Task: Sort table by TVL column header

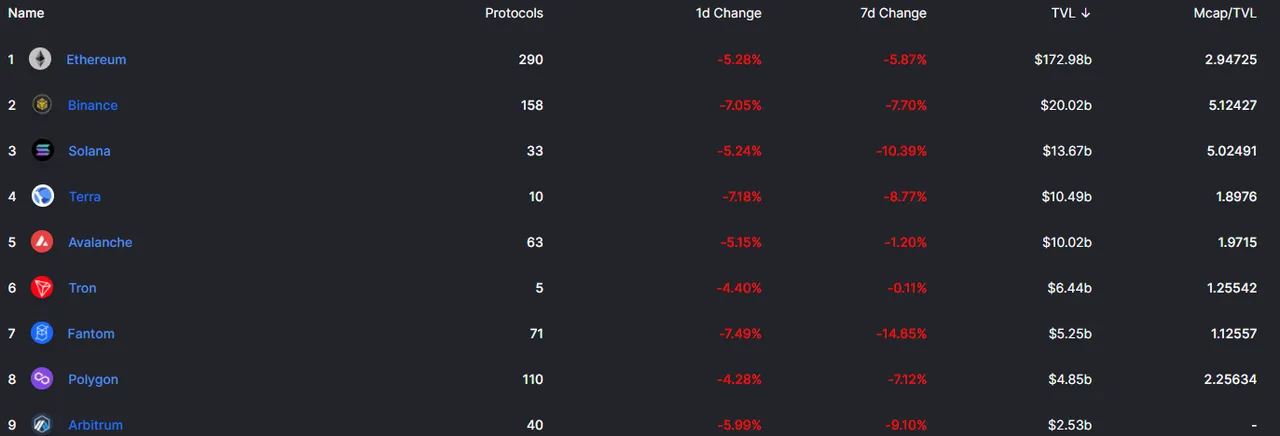Action: tap(1071, 13)
